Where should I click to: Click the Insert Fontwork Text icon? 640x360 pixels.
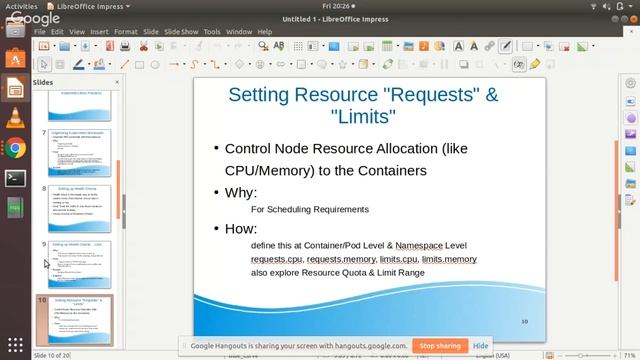[474, 46]
